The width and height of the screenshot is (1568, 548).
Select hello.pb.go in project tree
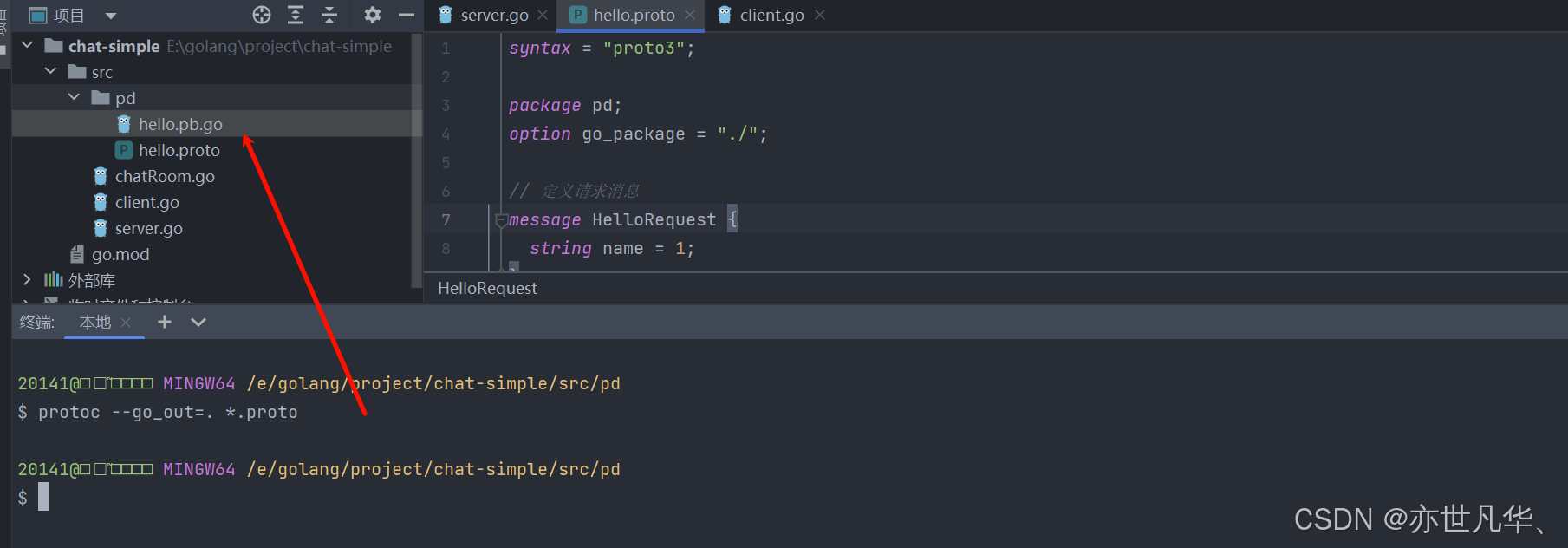click(180, 124)
